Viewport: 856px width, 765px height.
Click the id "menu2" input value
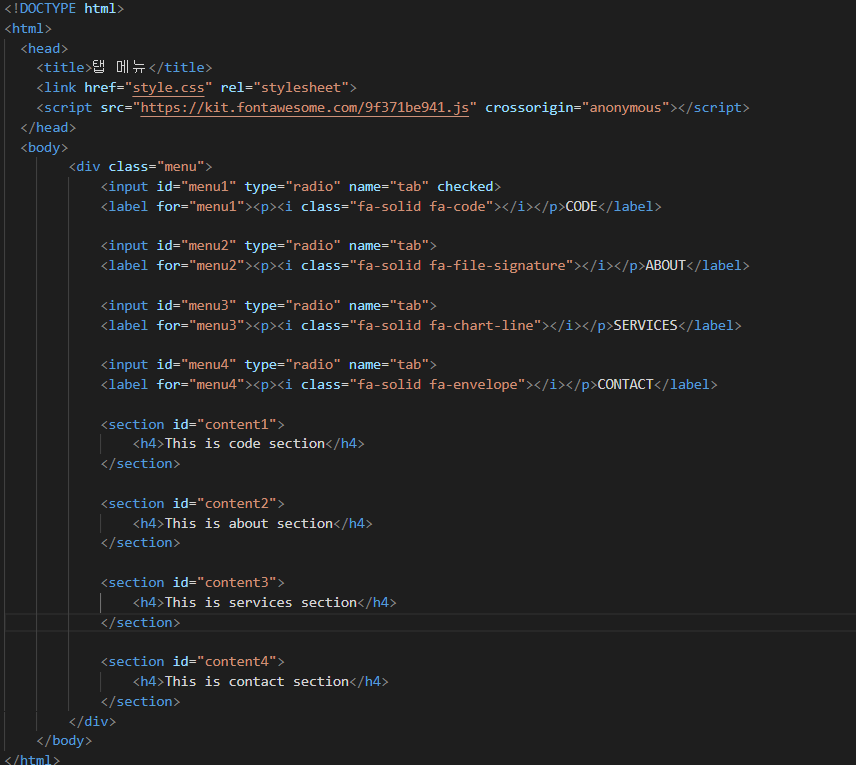pyautogui.click(x=209, y=246)
